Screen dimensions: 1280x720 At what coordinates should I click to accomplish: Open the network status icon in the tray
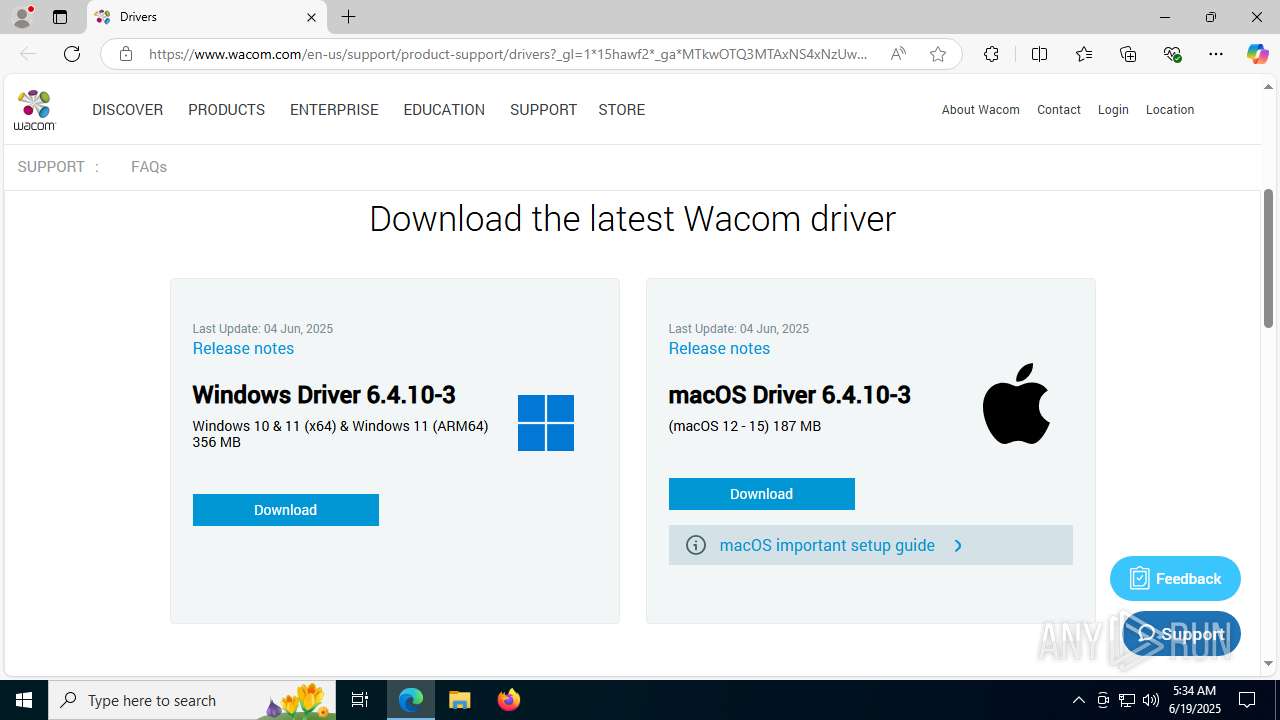[1127, 700]
